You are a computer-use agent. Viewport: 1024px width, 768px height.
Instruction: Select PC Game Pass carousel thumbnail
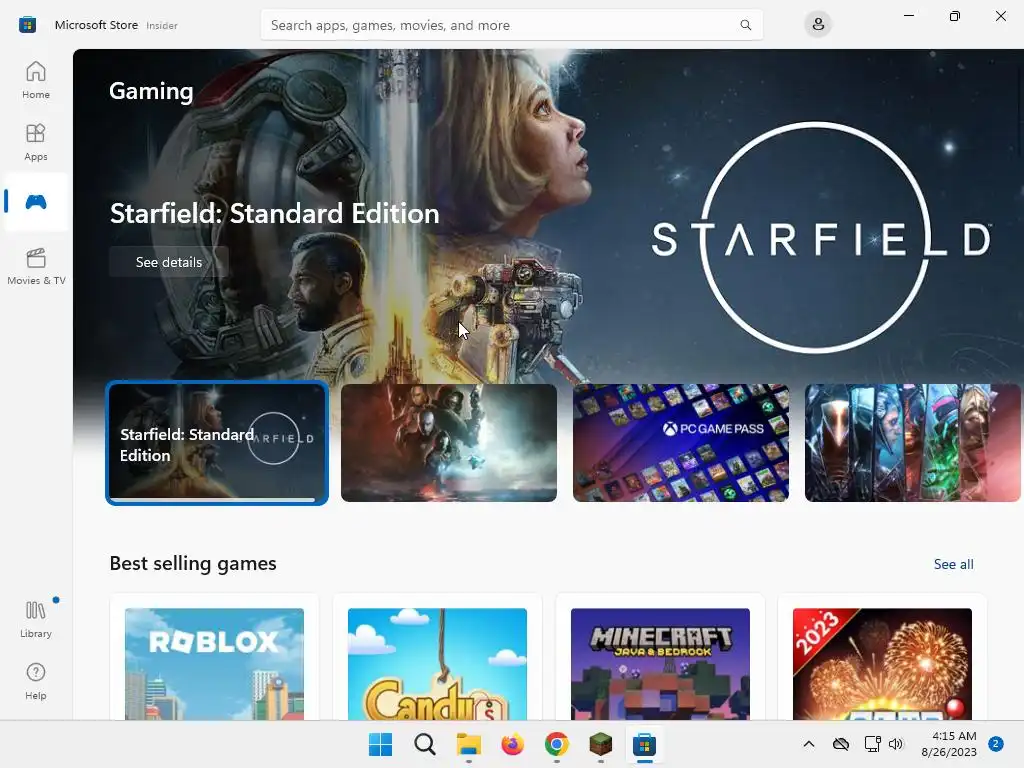tap(680, 443)
